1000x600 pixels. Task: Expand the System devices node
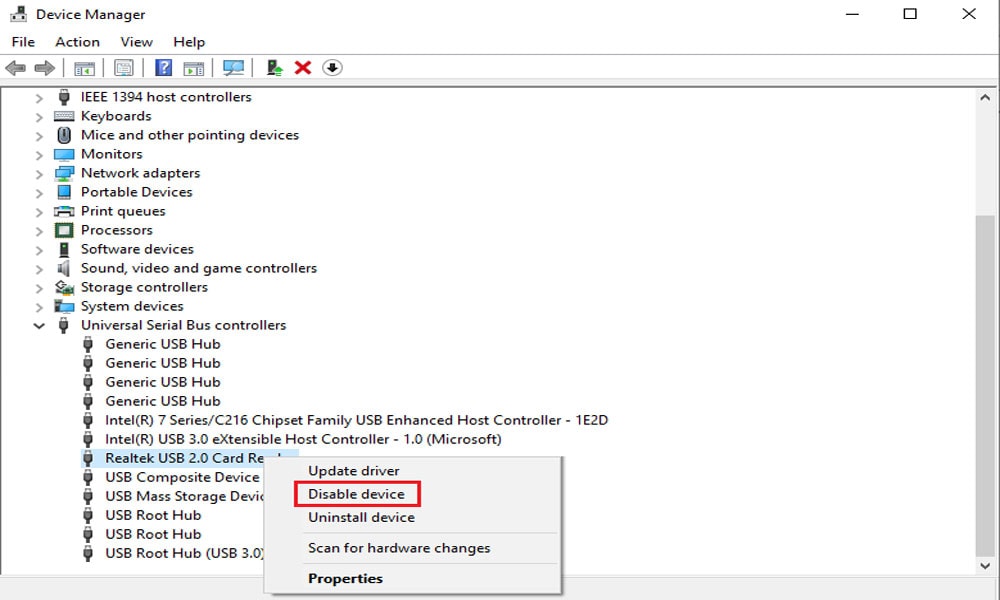pos(39,307)
